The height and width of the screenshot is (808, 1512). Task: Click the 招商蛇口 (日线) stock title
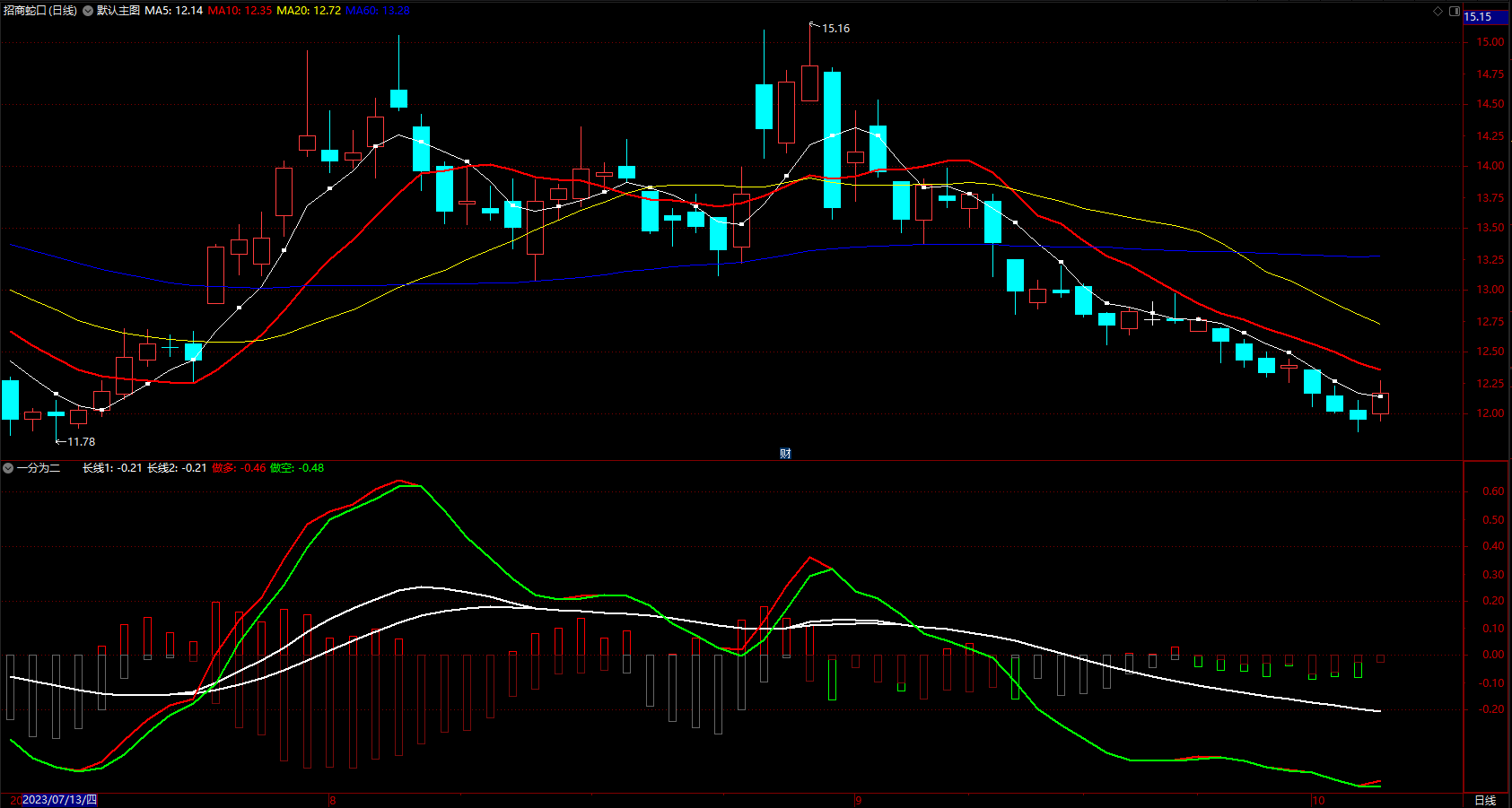[39, 11]
